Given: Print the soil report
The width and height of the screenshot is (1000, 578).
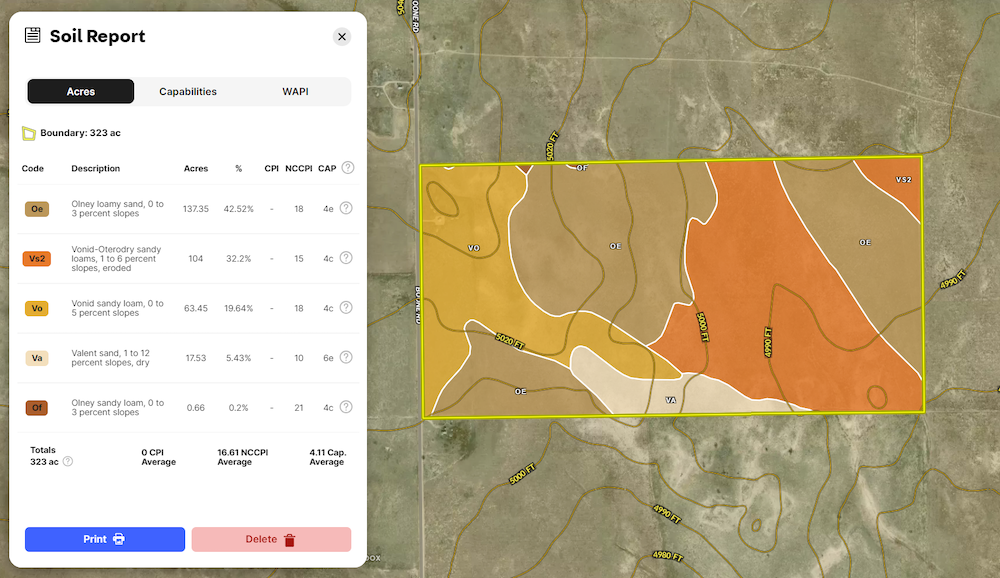Looking at the screenshot, I should 105,539.
